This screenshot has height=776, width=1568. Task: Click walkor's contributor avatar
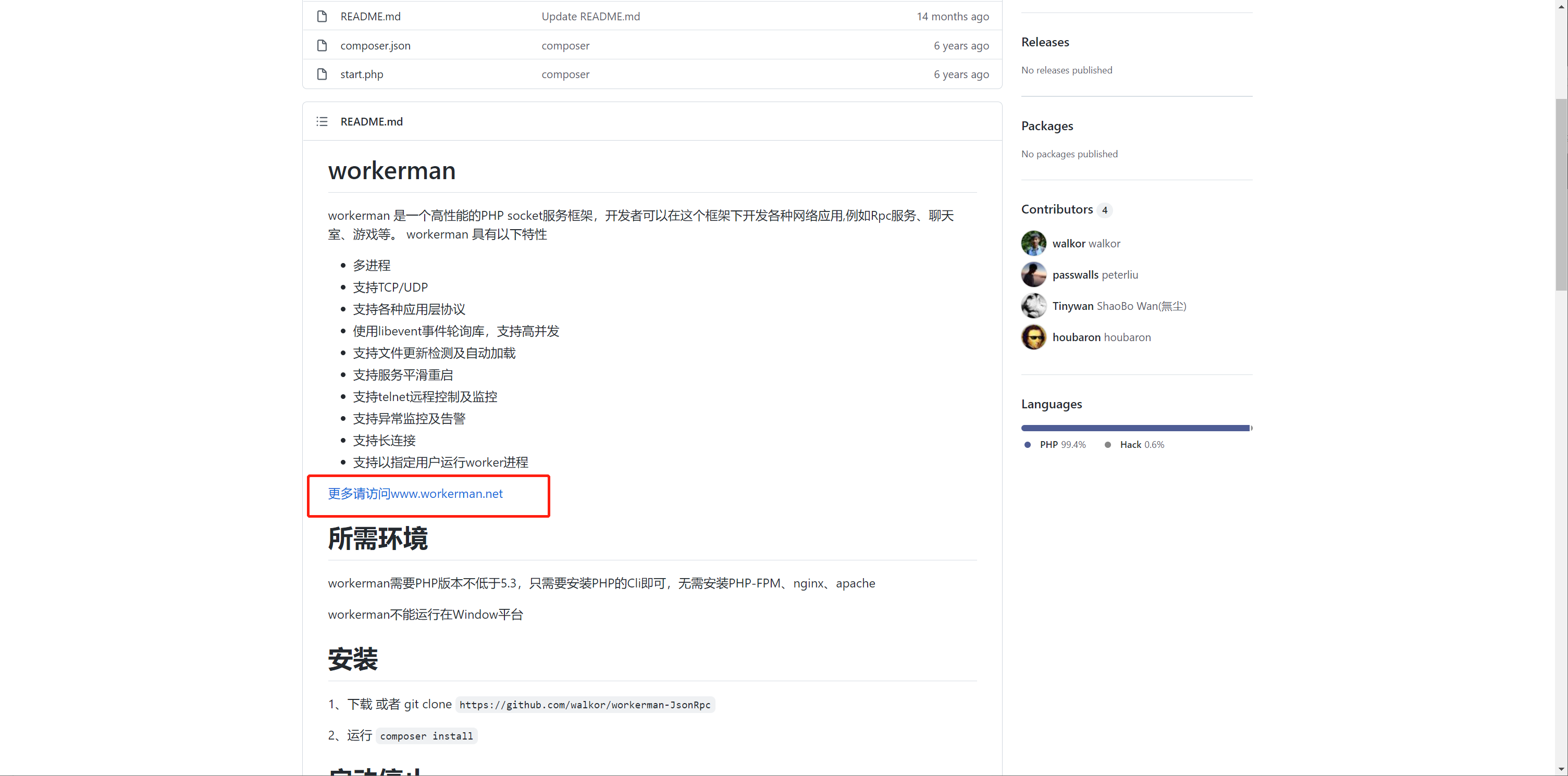(x=1033, y=243)
